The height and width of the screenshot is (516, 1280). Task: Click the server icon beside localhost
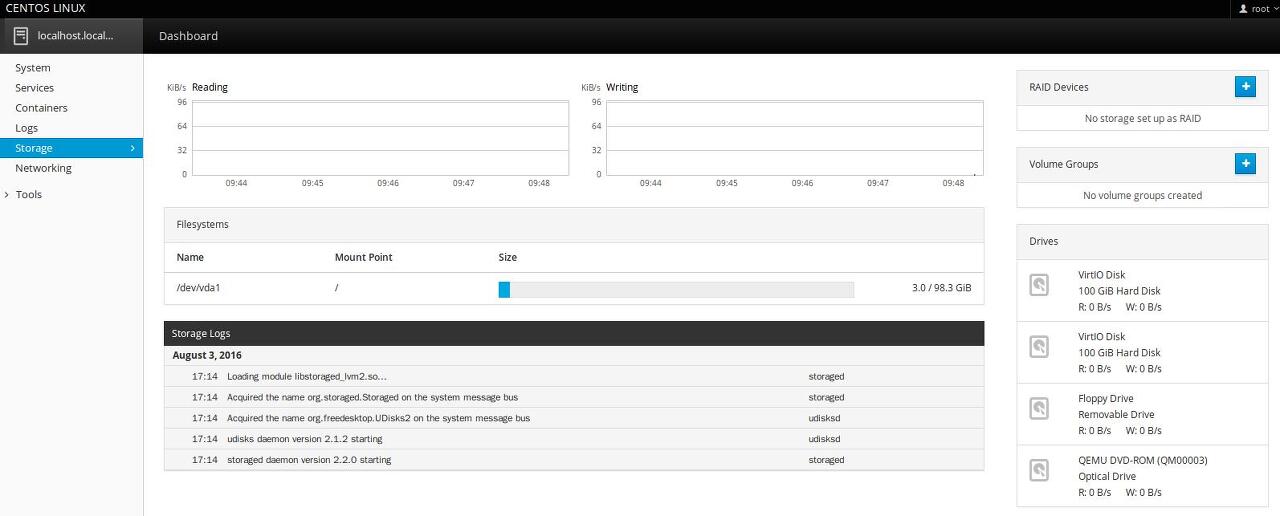click(21, 35)
